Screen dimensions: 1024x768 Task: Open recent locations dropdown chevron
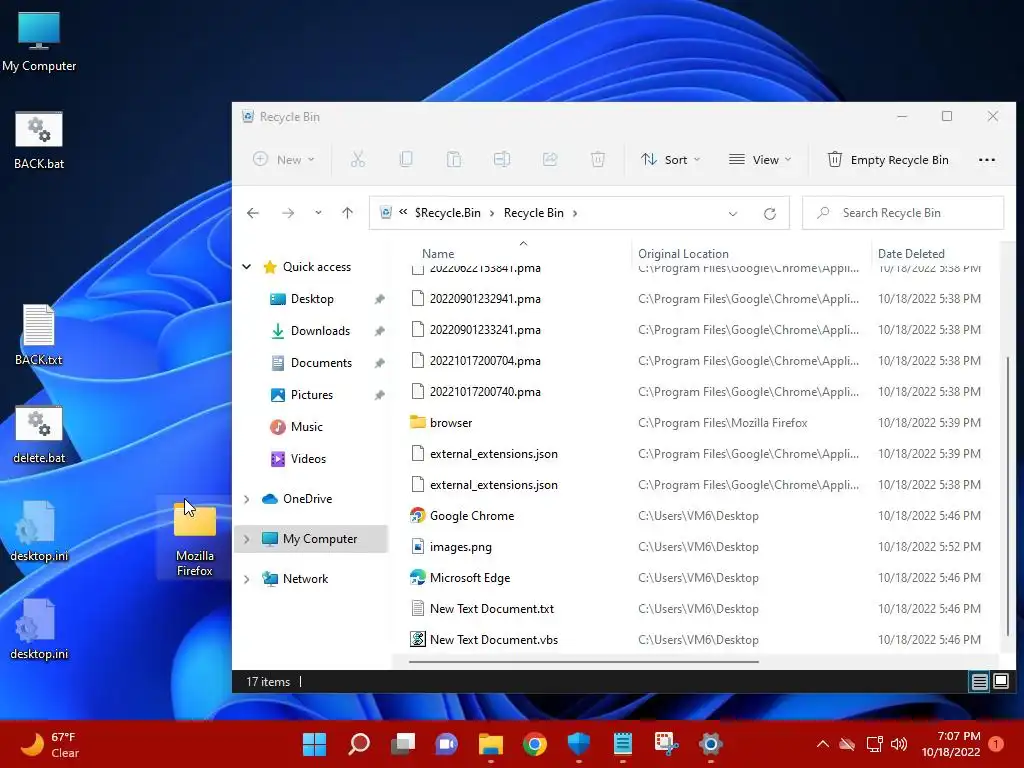[318, 213]
